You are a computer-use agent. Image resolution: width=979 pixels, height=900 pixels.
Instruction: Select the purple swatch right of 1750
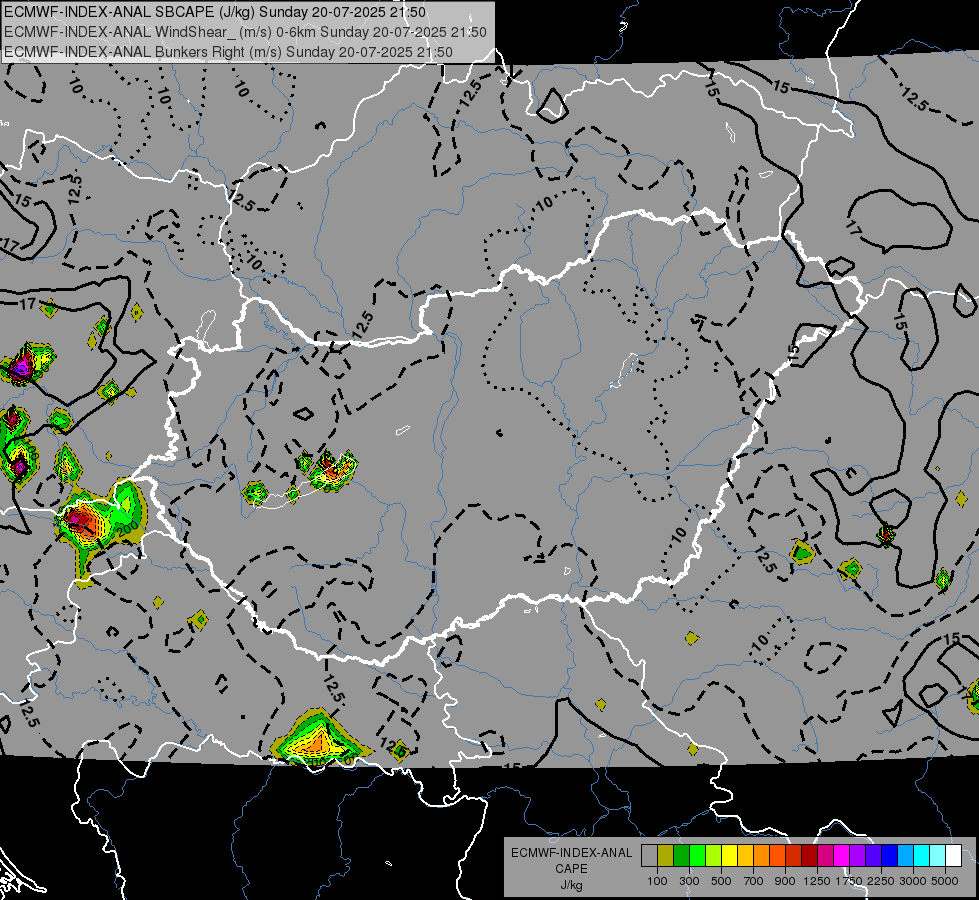pos(858,855)
